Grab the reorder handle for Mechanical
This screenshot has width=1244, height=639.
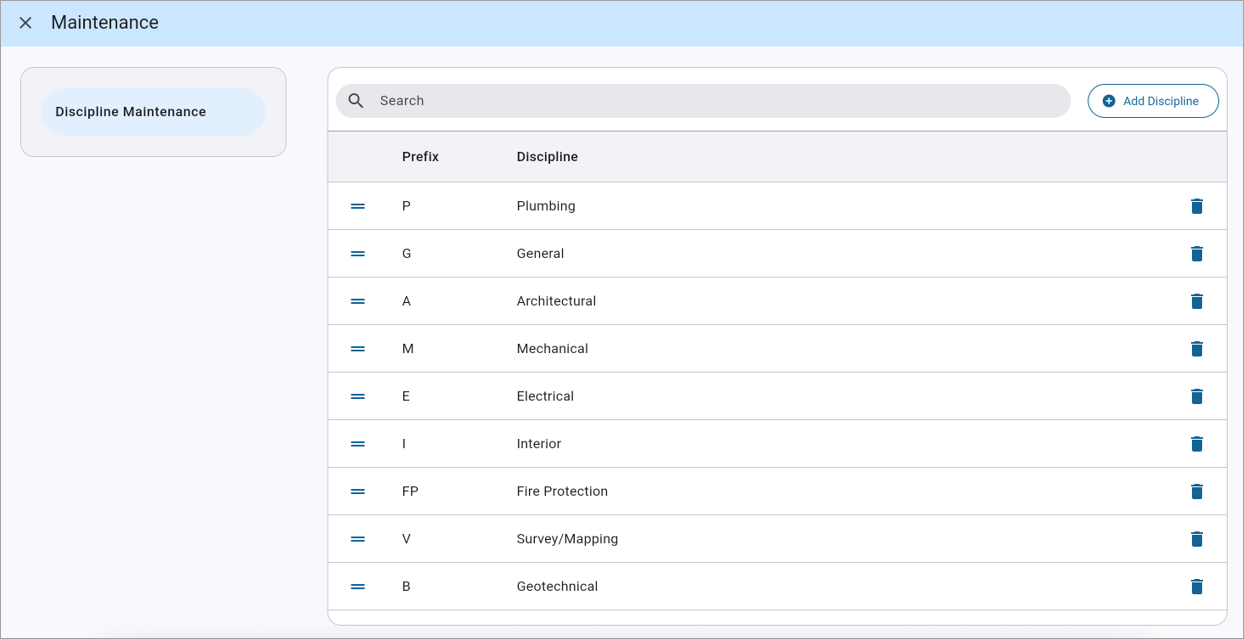click(x=358, y=349)
